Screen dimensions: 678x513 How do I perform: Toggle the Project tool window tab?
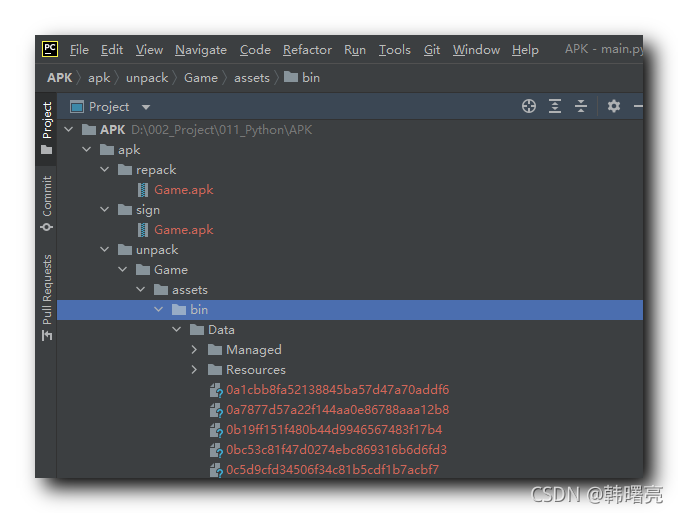point(46,128)
